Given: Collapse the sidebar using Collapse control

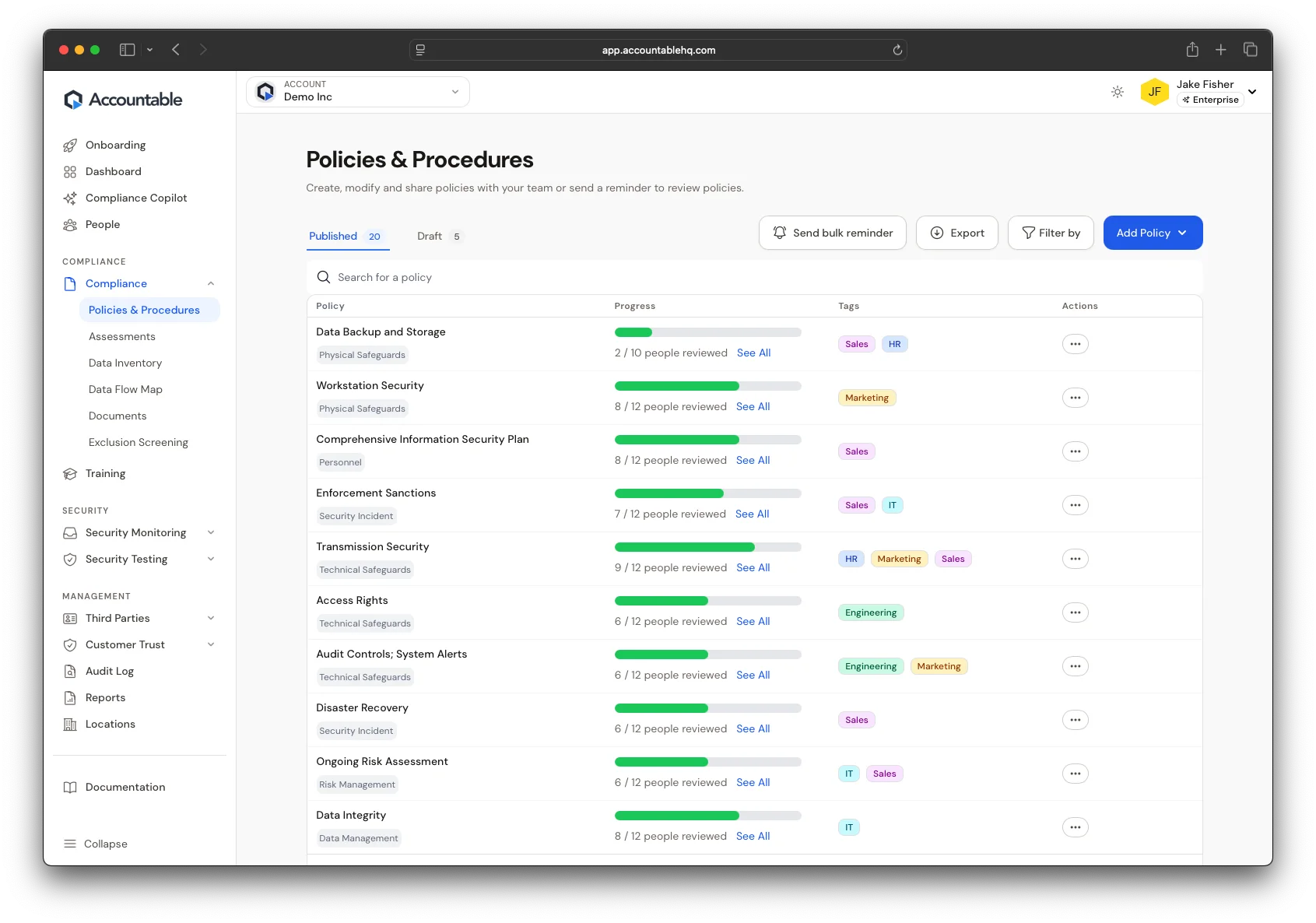Looking at the screenshot, I should (97, 844).
